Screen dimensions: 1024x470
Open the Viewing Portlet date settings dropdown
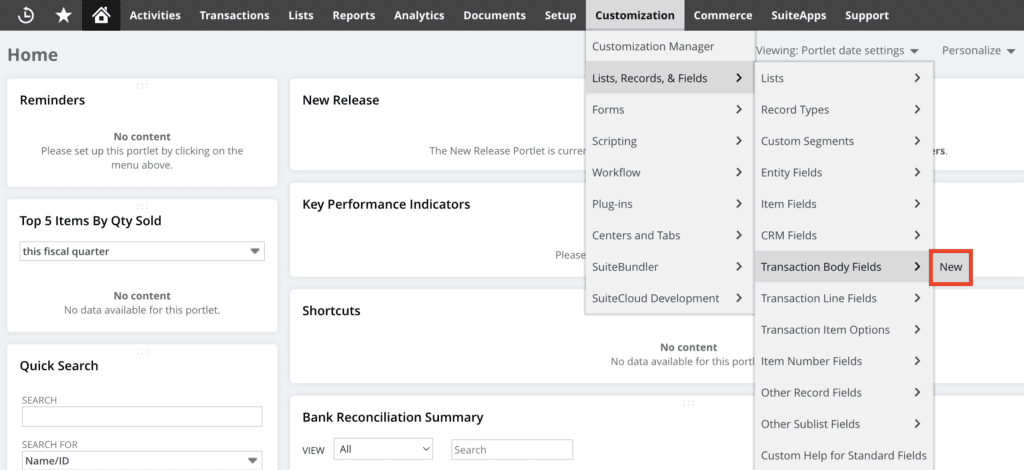coord(838,50)
